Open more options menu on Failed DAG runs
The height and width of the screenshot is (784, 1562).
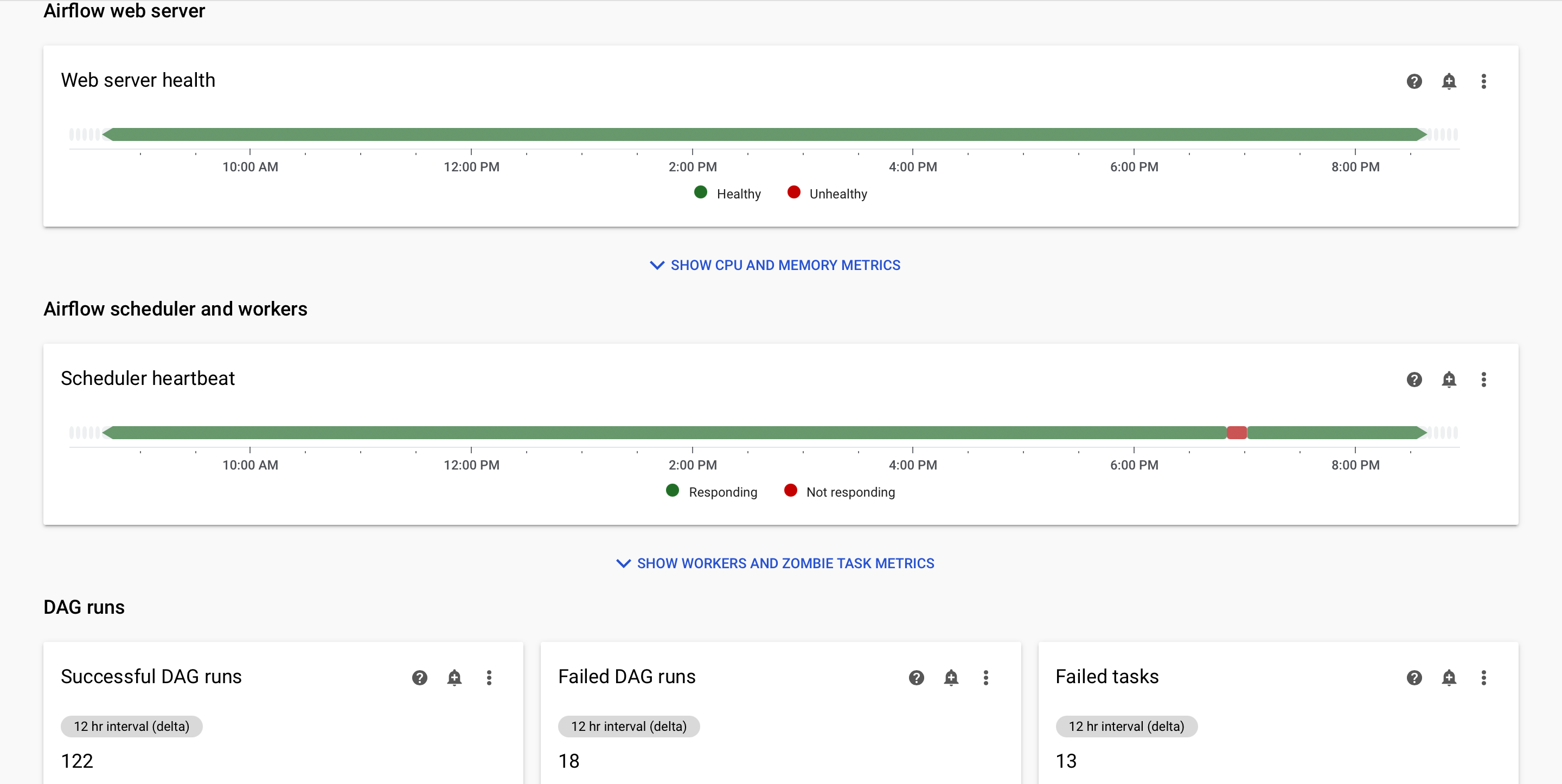coord(986,678)
